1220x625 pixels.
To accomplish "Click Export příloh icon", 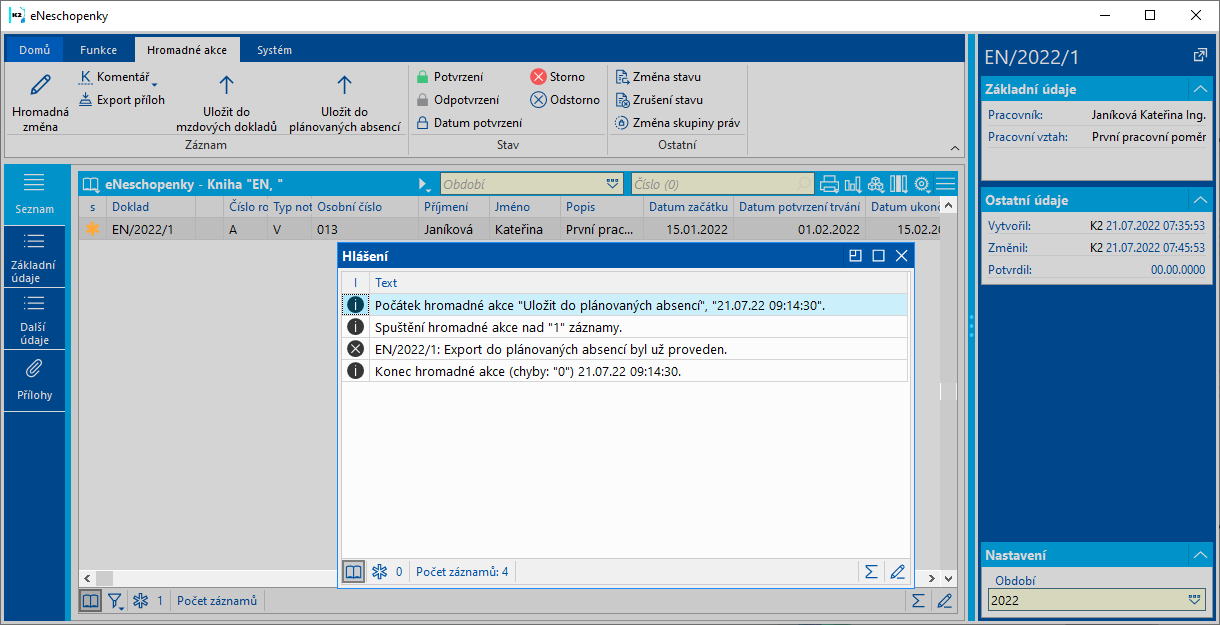I will click(x=85, y=99).
